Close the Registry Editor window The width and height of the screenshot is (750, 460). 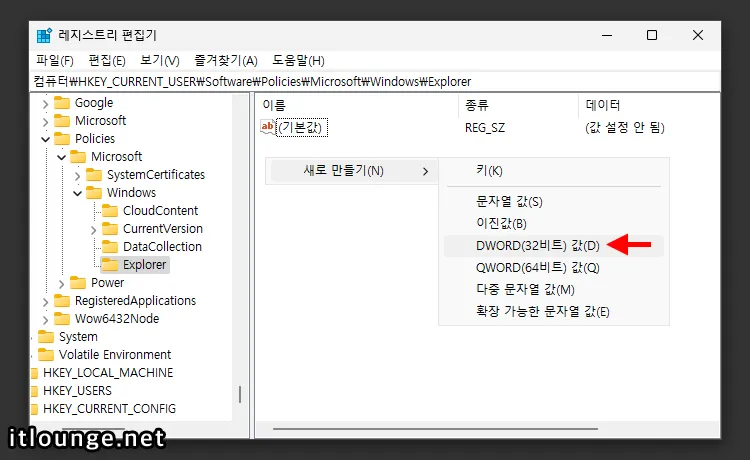(x=697, y=35)
